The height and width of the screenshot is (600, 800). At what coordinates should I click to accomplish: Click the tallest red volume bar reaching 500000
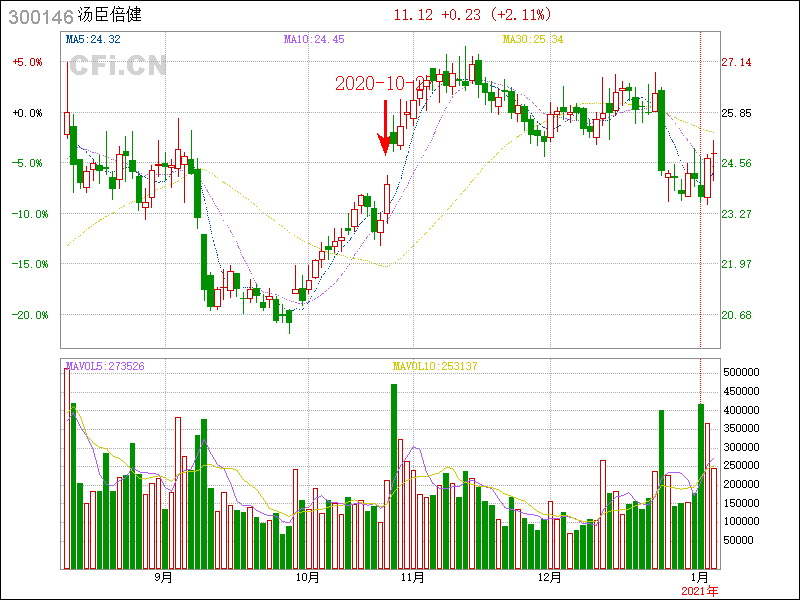pos(67,468)
